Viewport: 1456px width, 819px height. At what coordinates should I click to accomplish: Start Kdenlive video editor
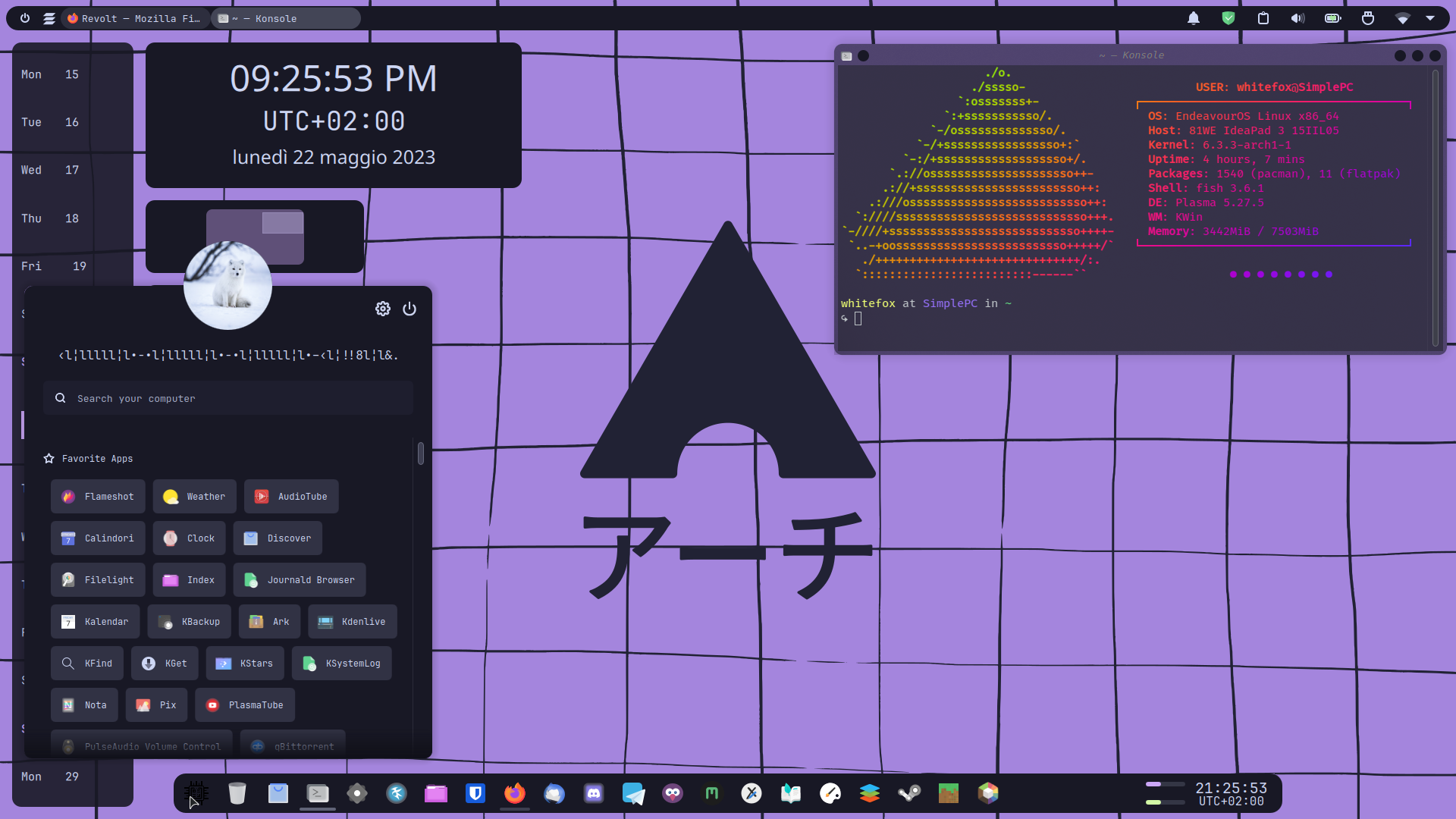(x=351, y=621)
